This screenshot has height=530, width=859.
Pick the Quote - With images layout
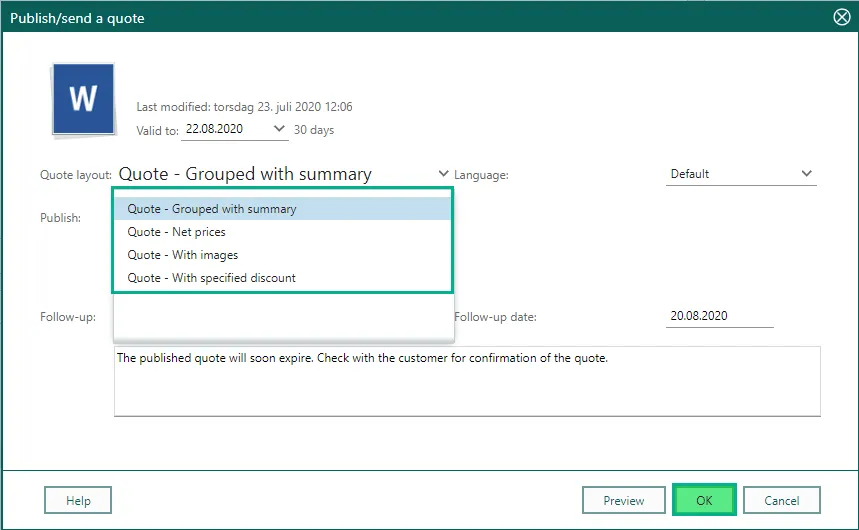pos(183,255)
